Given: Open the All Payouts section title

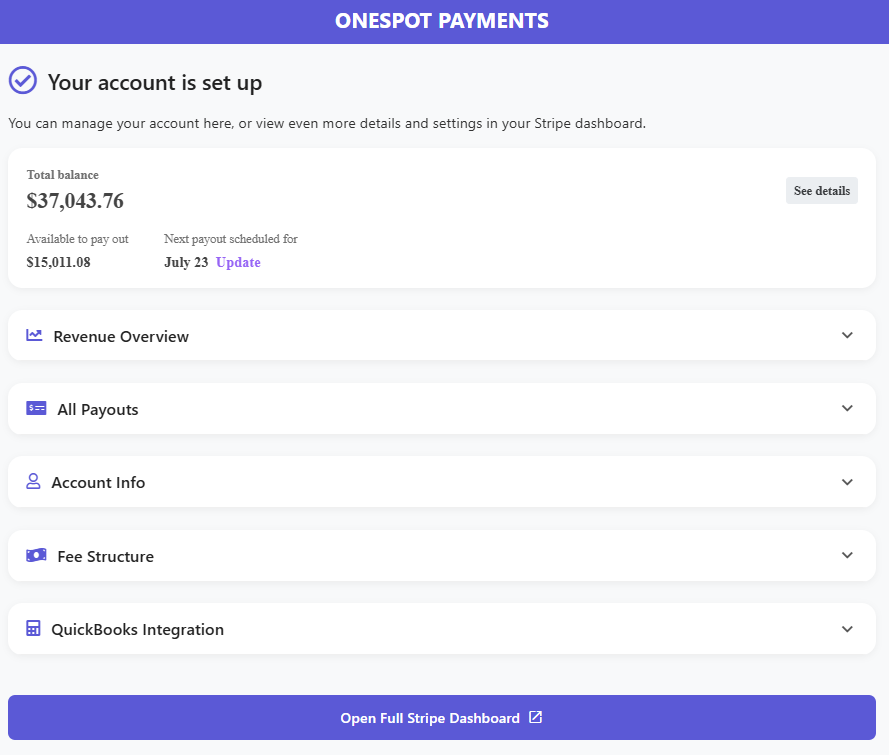Looking at the screenshot, I should [98, 410].
